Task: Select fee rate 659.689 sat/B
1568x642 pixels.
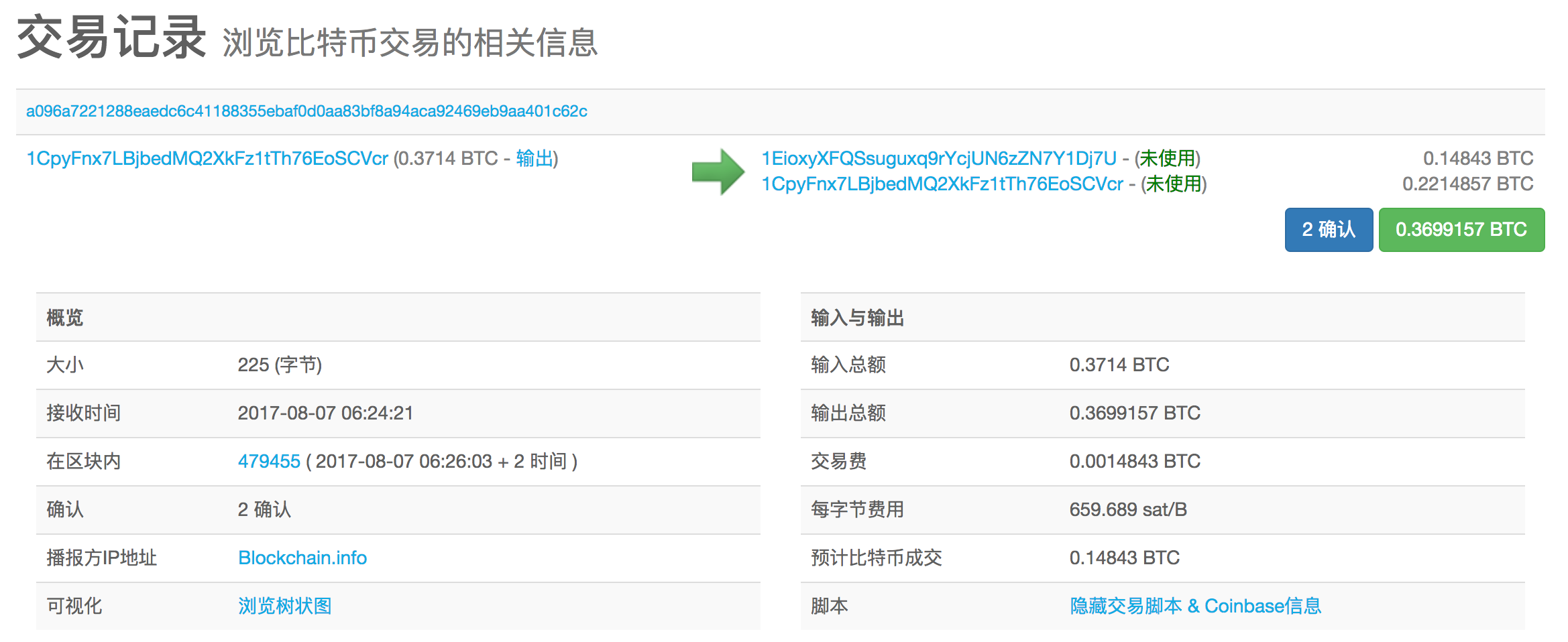Action: point(1128,510)
